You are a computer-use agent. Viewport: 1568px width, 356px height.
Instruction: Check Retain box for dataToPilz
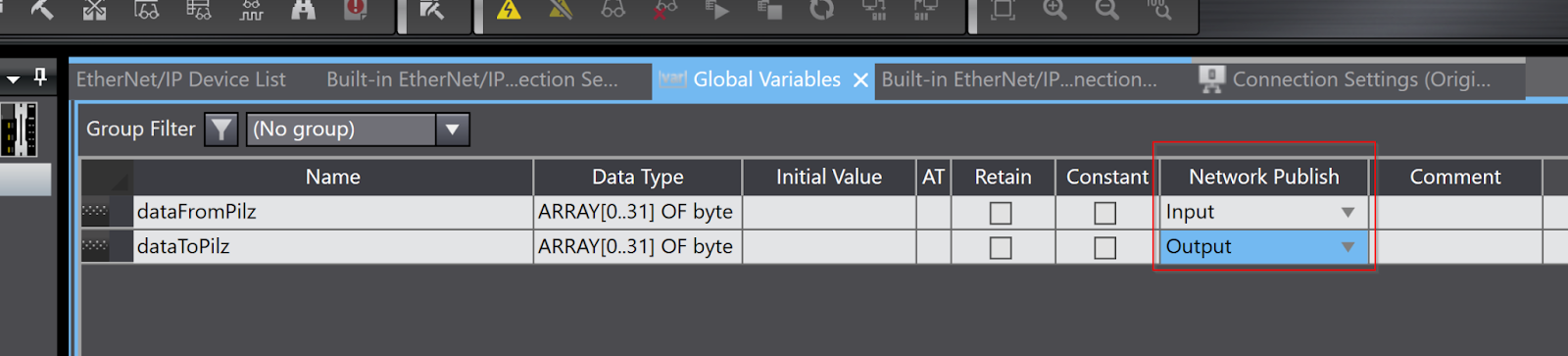[1001, 248]
